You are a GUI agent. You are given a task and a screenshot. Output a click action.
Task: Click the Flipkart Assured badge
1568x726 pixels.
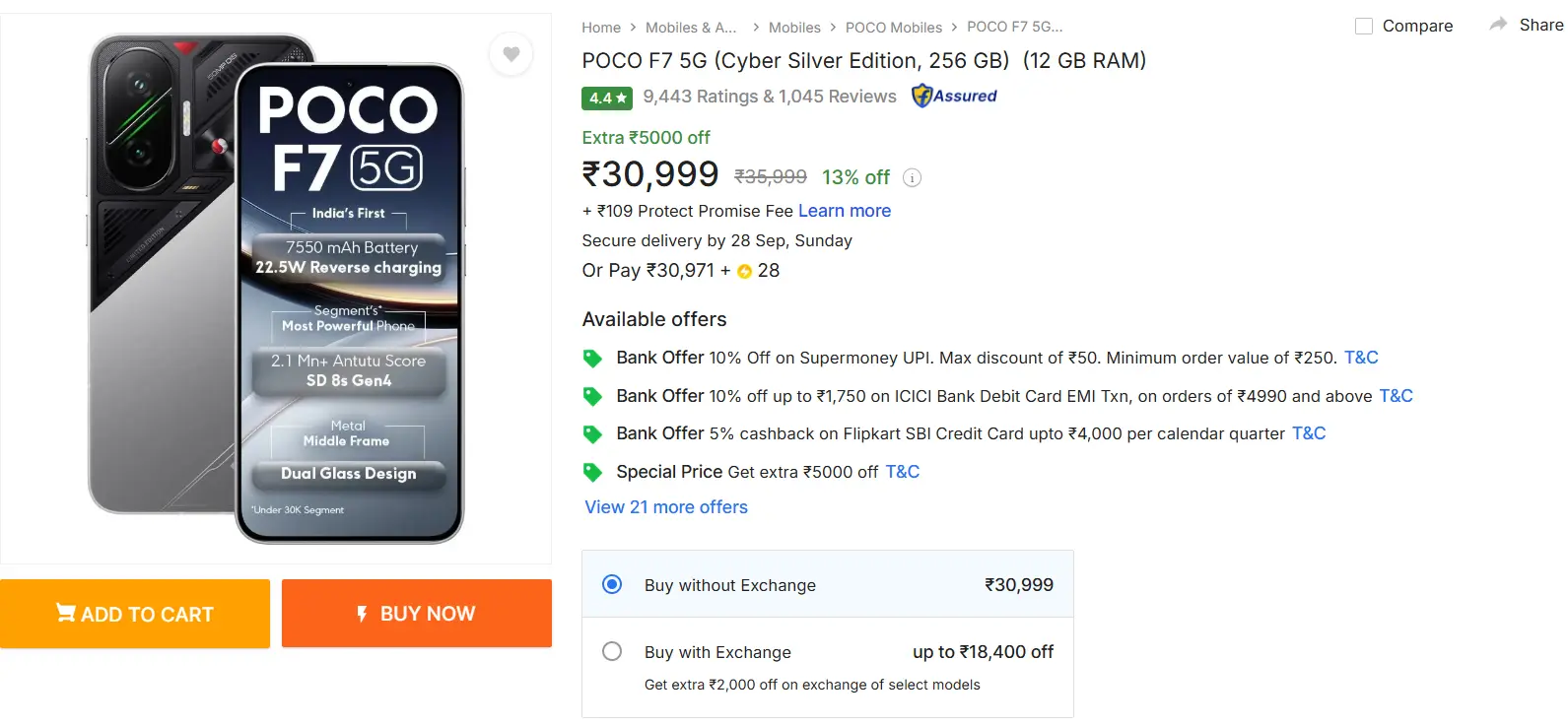click(x=952, y=96)
